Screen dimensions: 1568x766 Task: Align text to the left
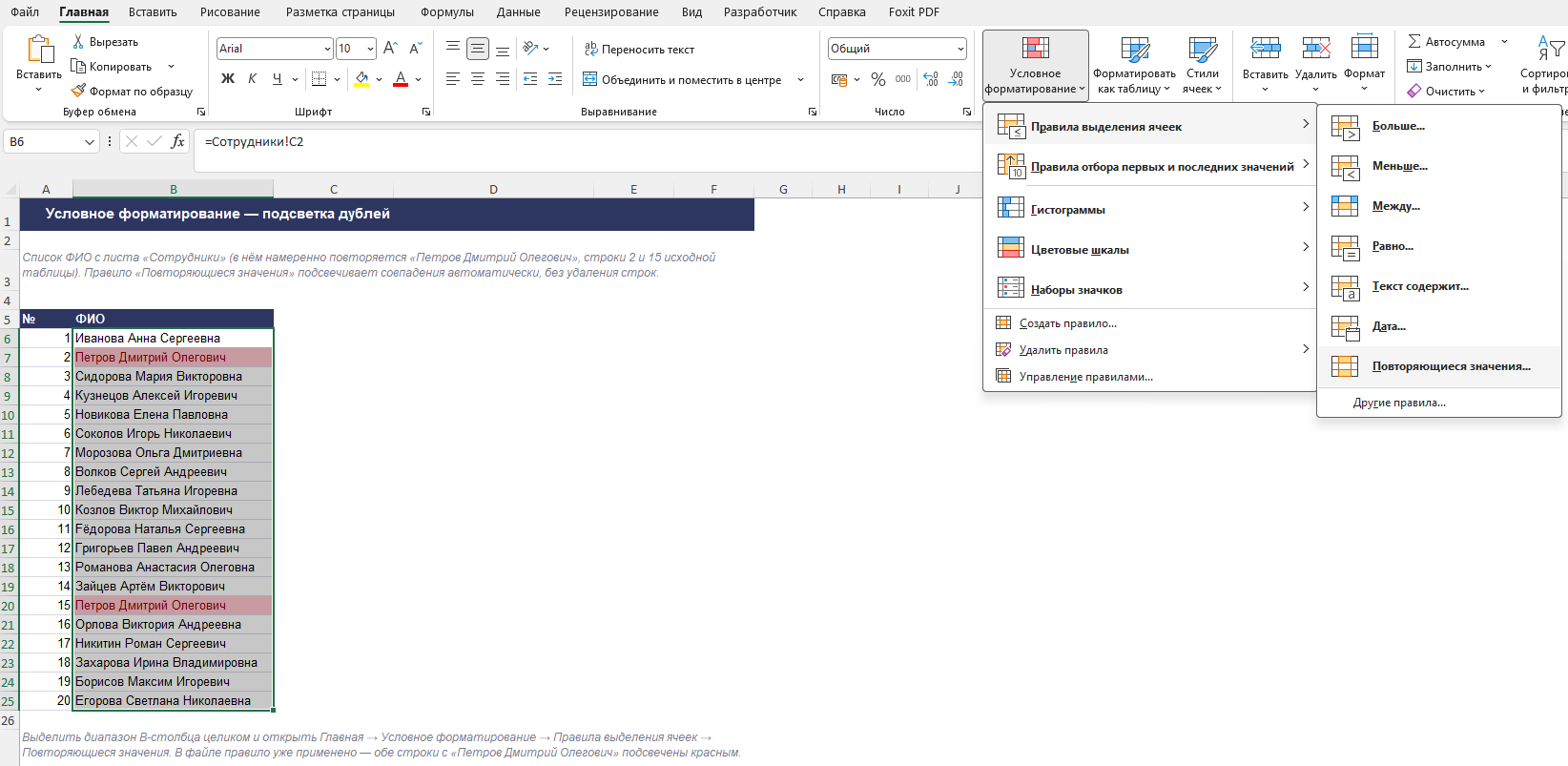pyautogui.click(x=453, y=79)
